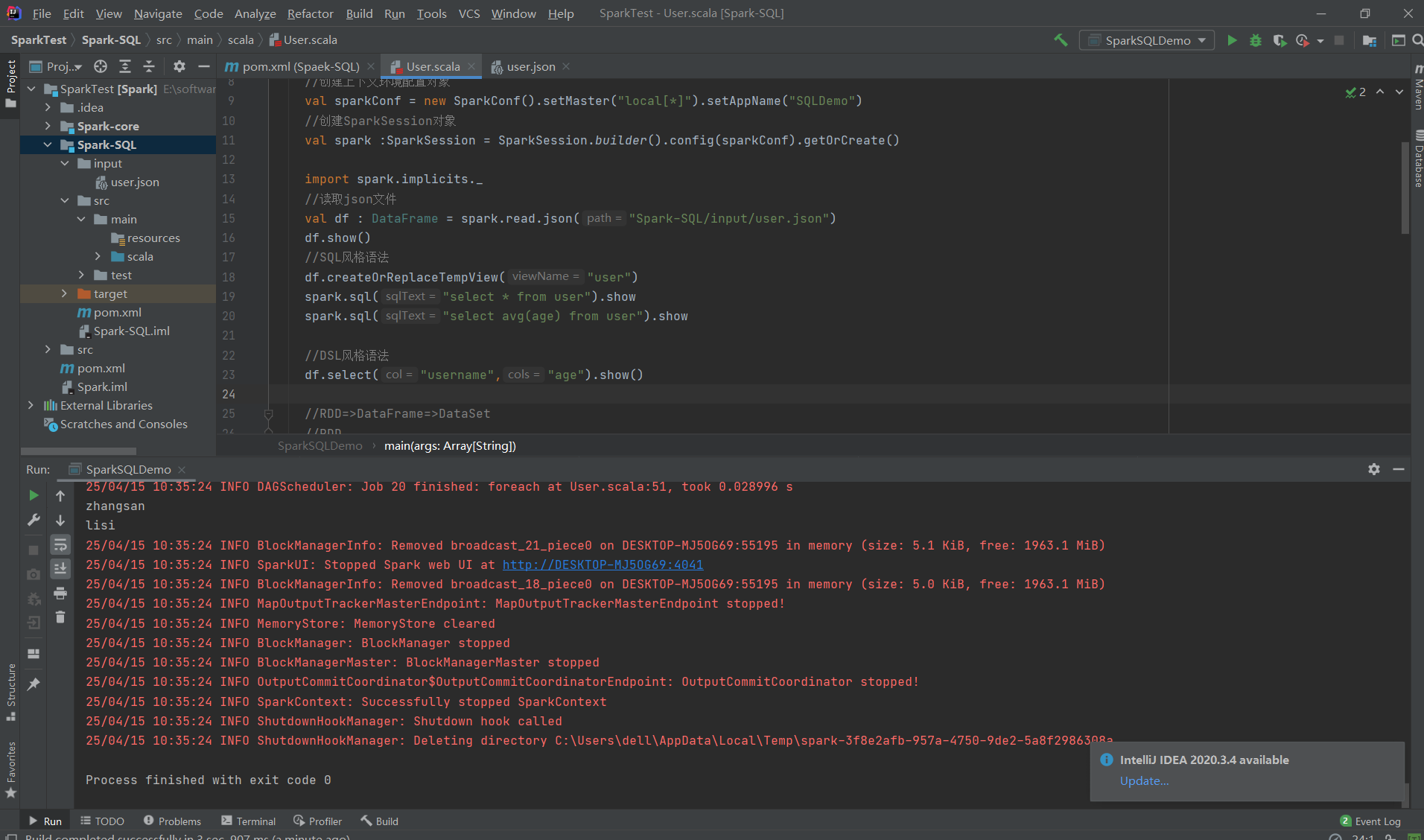Expand the Spark-core module

pyautogui.click(x=48, y=126)
